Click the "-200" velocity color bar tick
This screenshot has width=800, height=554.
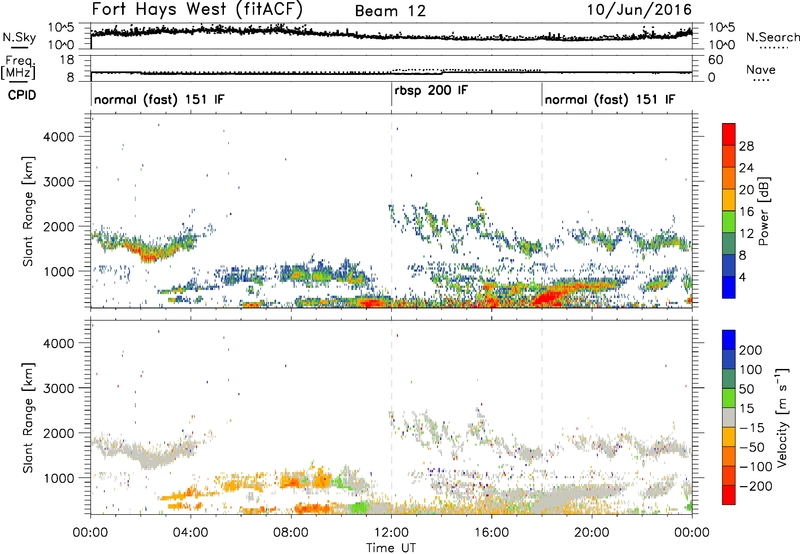[756, 486]
